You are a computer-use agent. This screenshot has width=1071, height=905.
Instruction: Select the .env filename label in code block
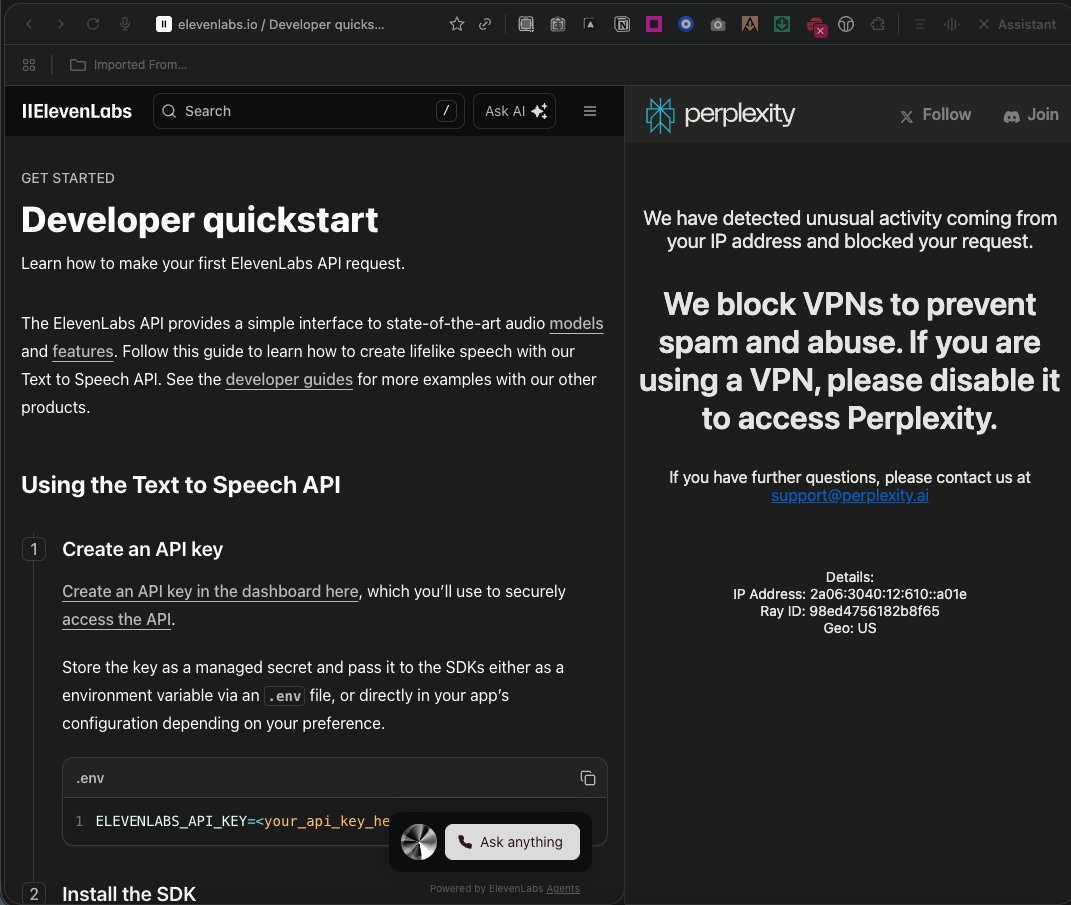(x=90, y=779)
